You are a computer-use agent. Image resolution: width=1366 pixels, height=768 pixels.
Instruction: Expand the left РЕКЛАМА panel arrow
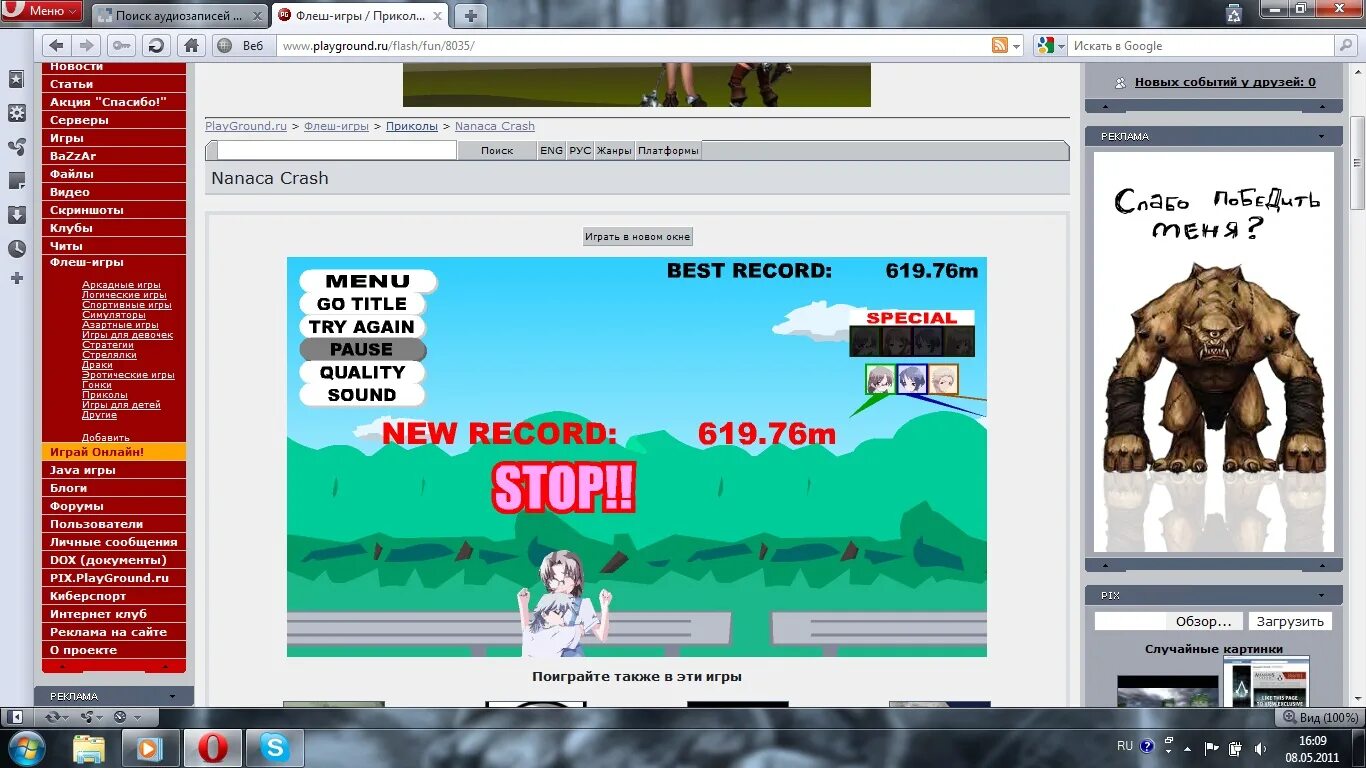(172, 696)
